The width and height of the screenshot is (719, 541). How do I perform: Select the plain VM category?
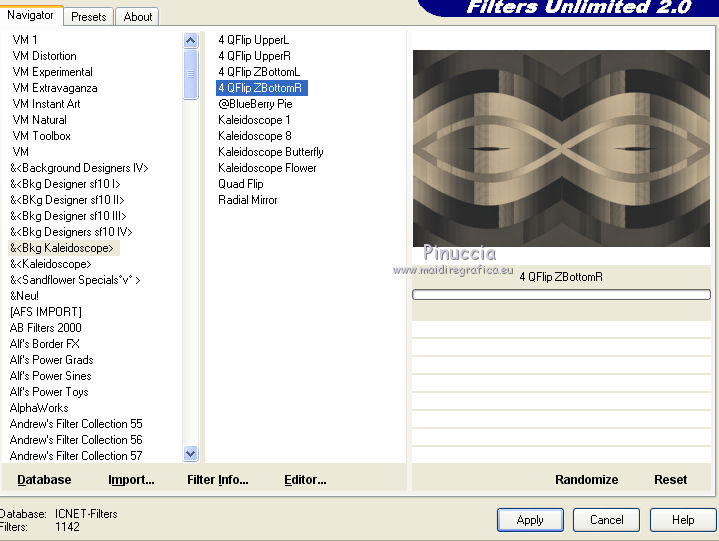21,152
